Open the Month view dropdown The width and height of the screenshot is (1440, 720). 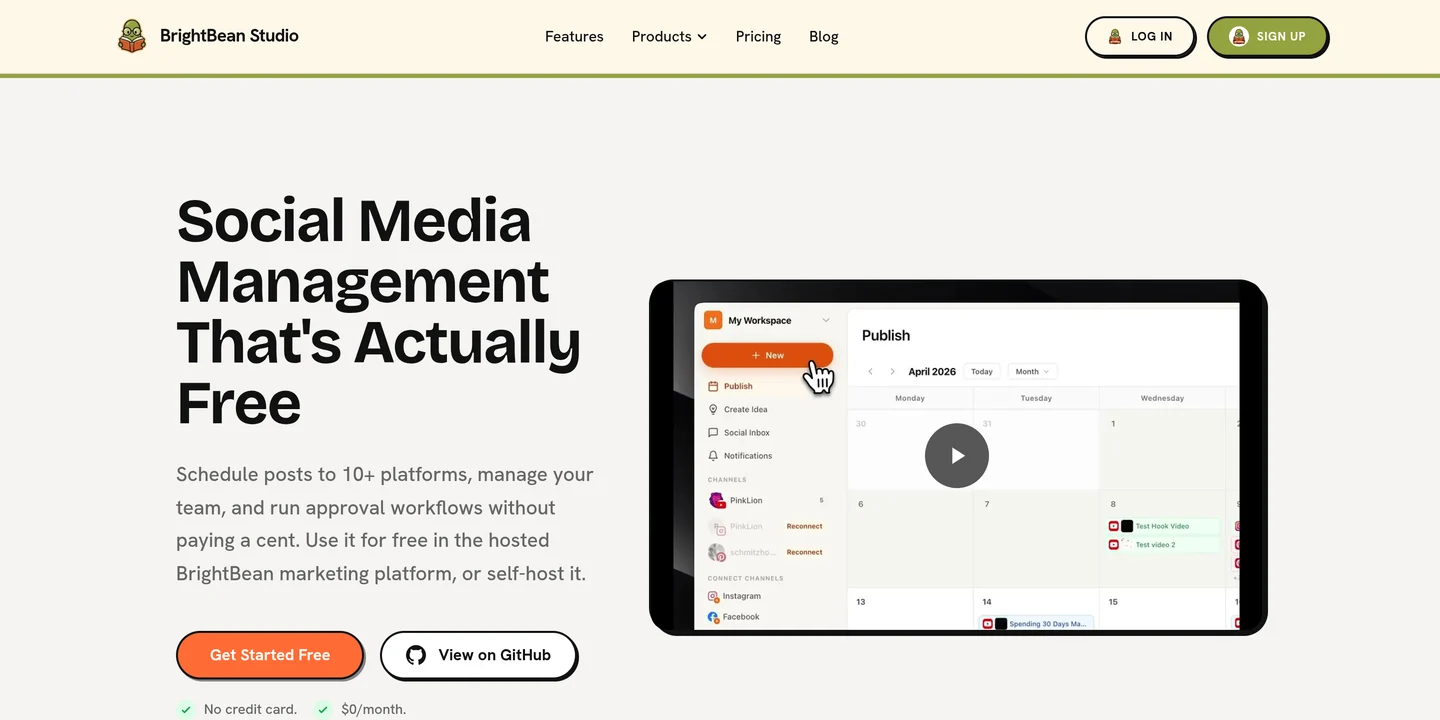1032,371
